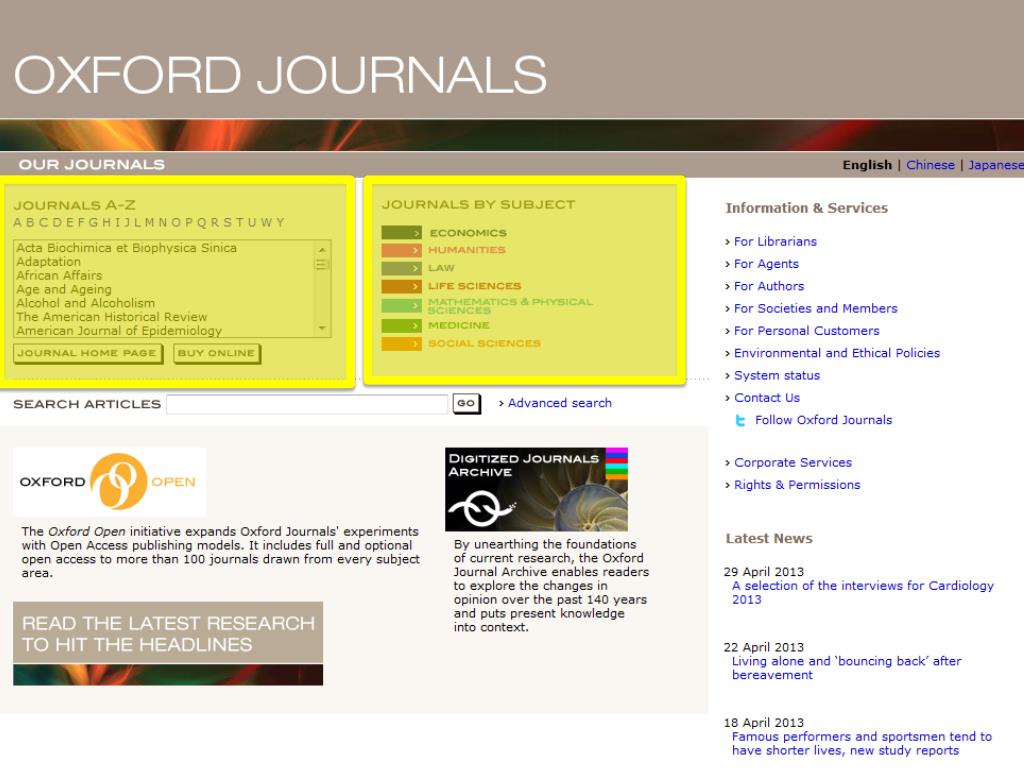This screenshot has height=768, width=1024.
Task: Filter journals by letter S
Action: pos(227,223)
